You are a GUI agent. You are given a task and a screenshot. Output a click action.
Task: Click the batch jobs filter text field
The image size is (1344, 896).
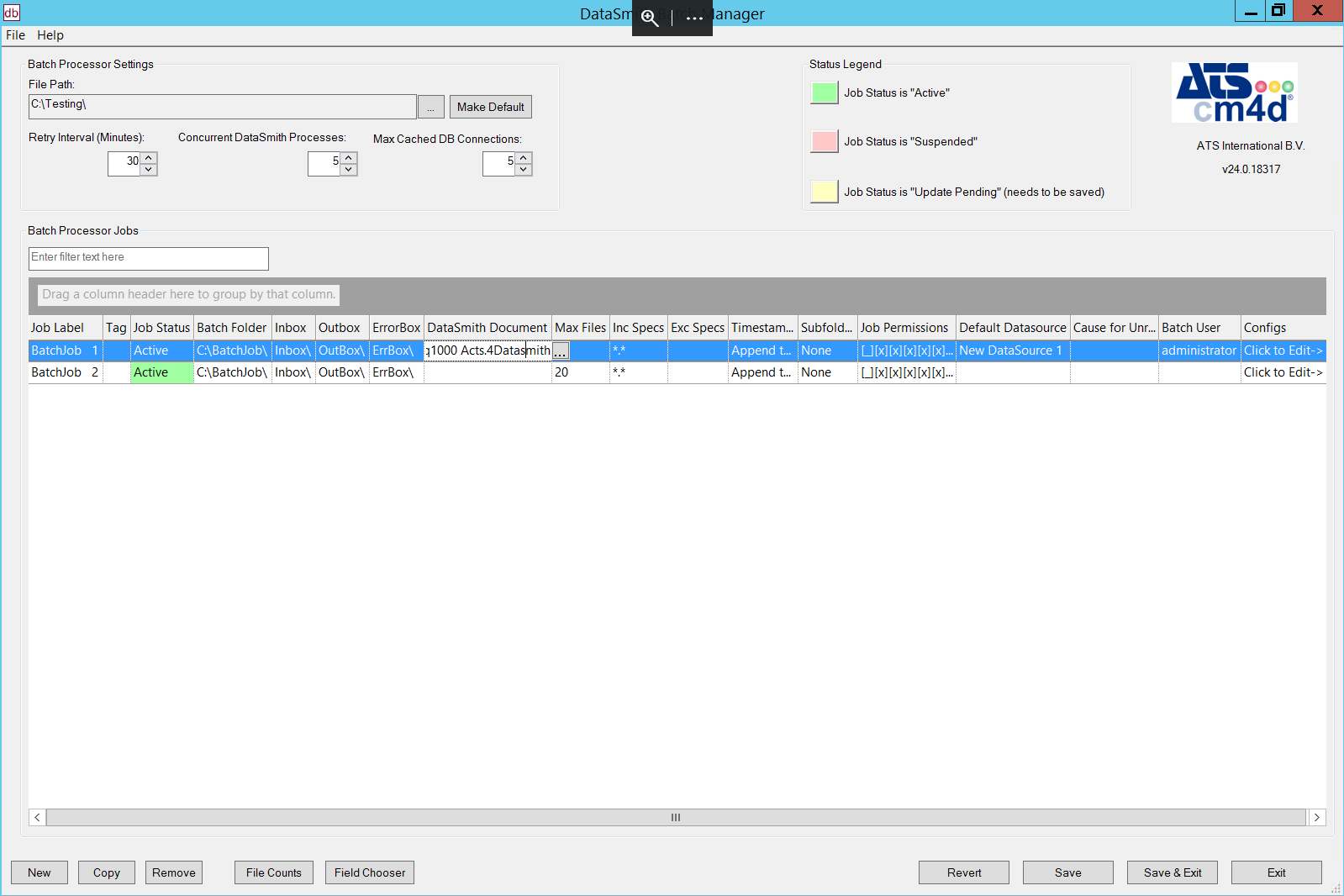click(x=149, y=258)
